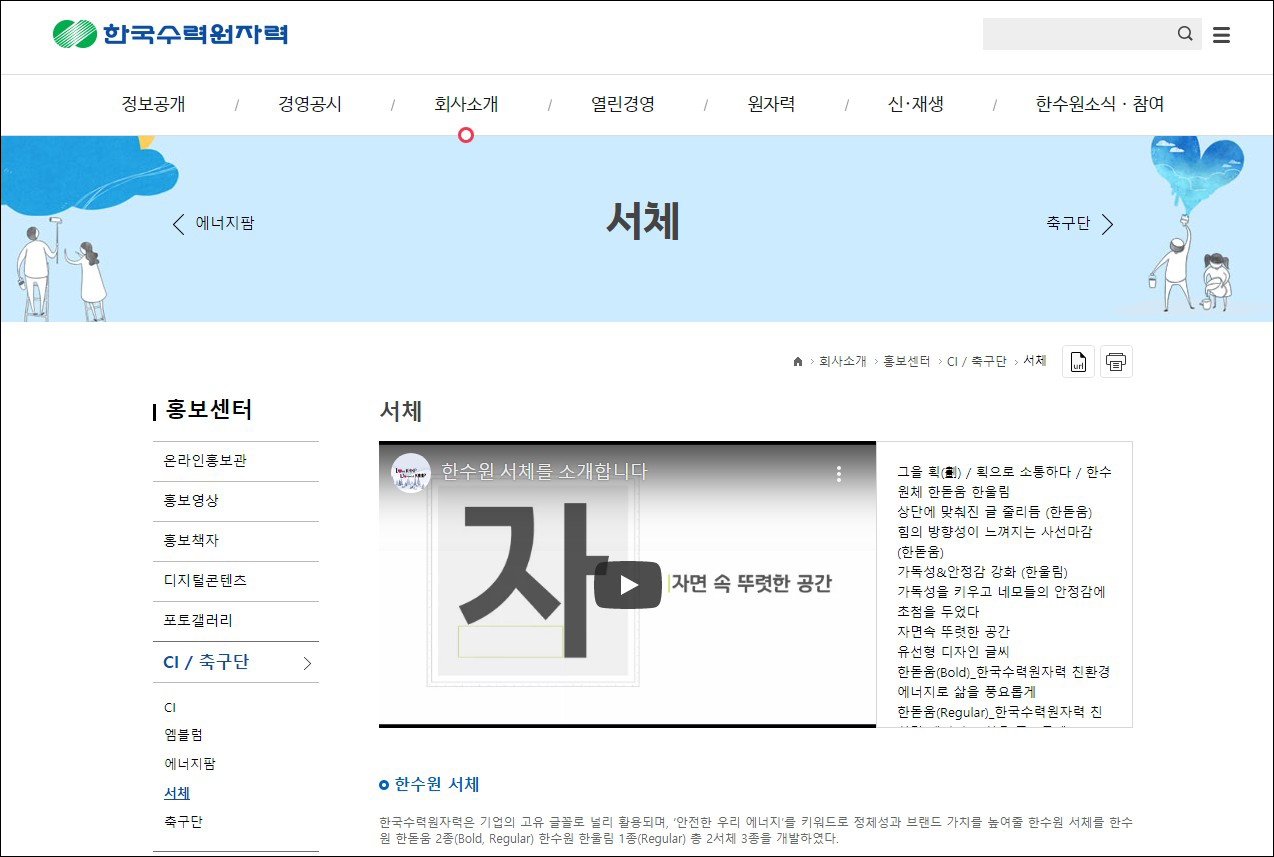Select 홍보책자 in sidebar
Image resolution: width=1274 pixels, height=857 pixels.
pyautogui.click(x=236, y=541)
